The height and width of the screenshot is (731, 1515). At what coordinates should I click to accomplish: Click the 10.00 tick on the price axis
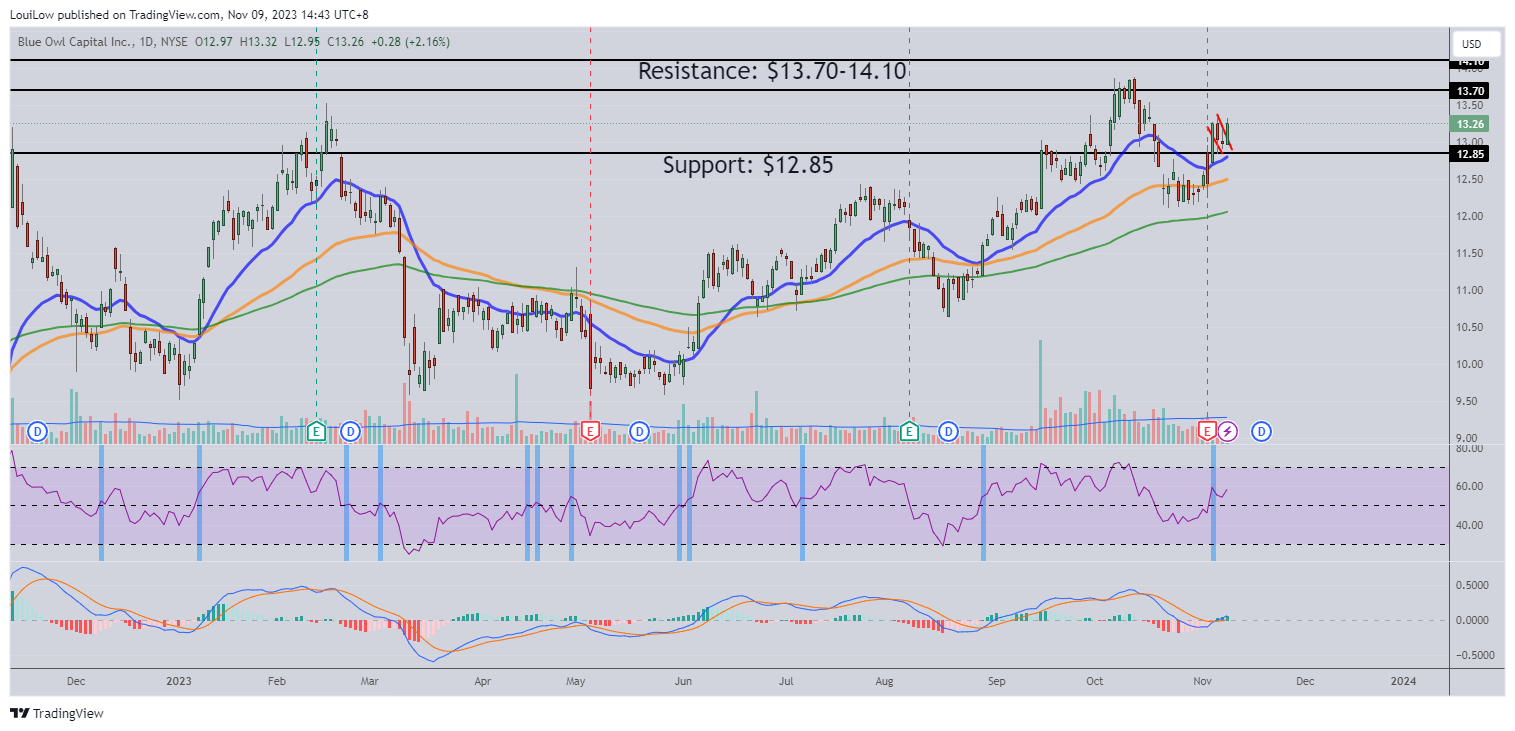click(x=1469, y=364)
